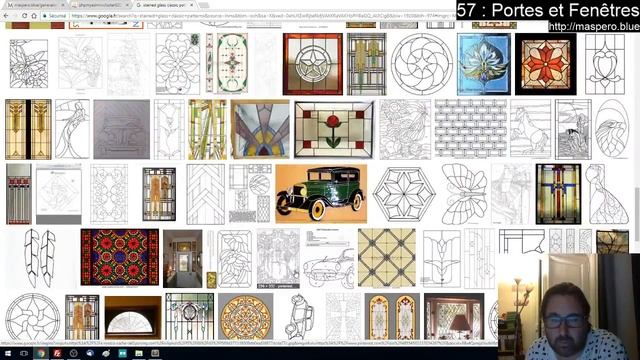
Task: Click the teal square taskbar icon
Action: 122,353
